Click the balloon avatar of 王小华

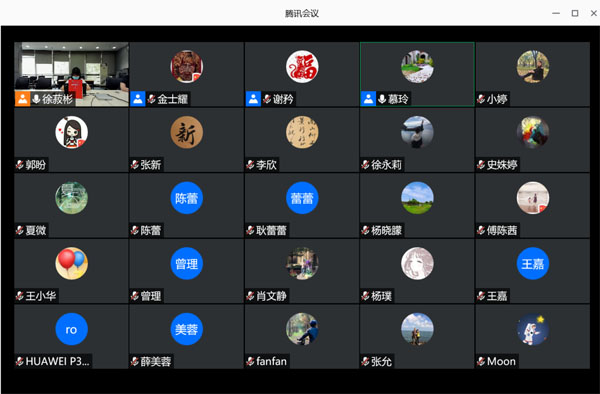pos(72,264)
